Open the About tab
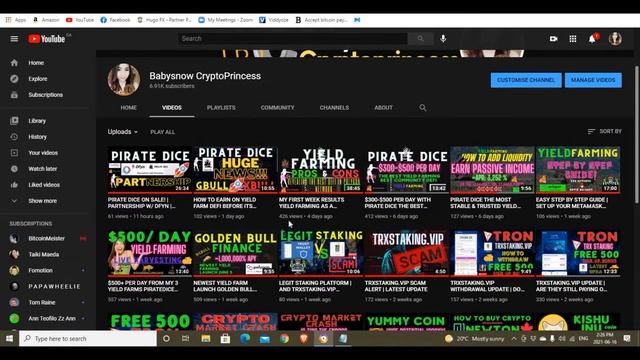This screenshot has width=640, height=360. pos(383,108)
